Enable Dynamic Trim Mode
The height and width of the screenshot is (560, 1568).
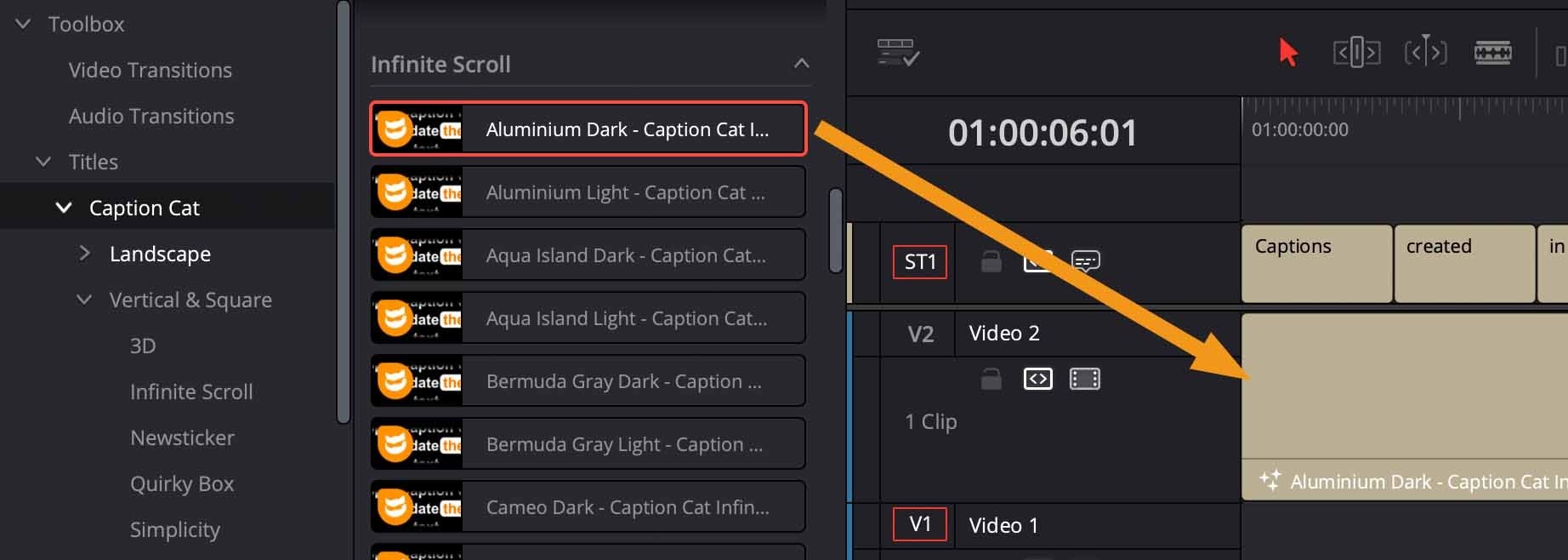[x=1426, y=51]
